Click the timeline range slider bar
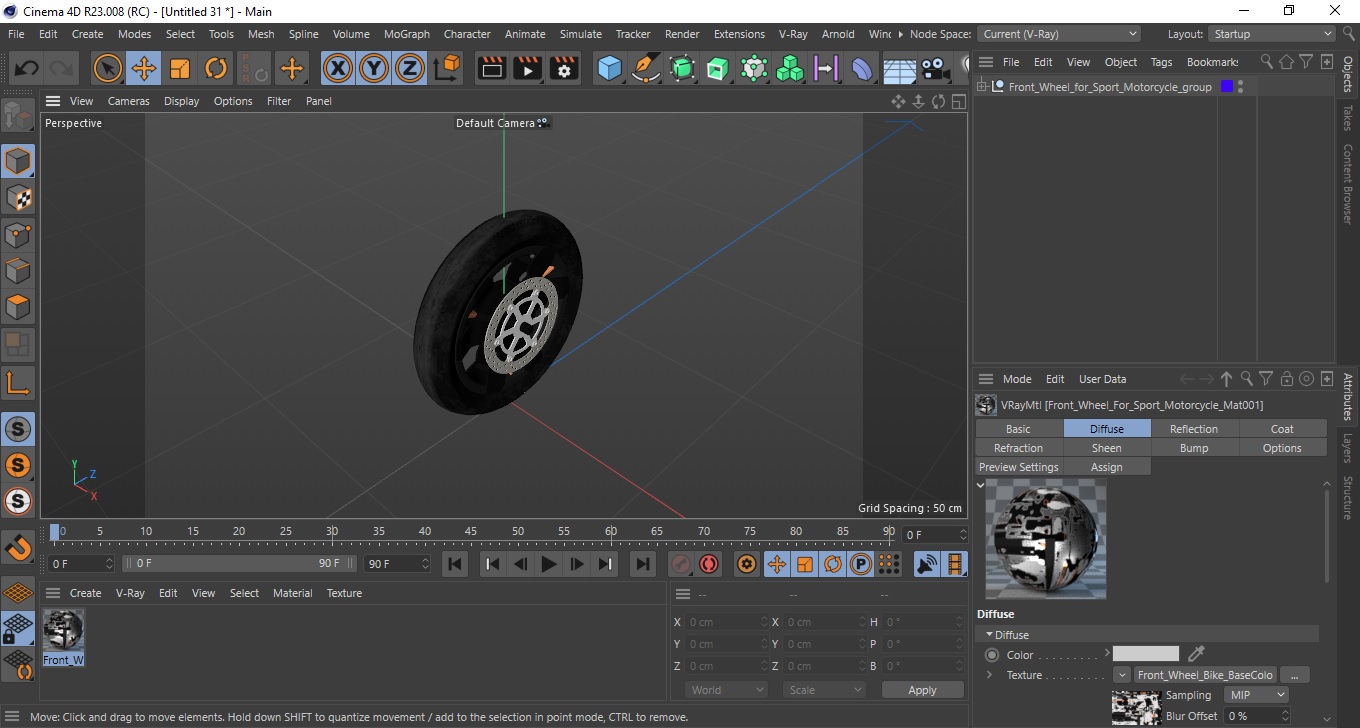 pos(240,564)
